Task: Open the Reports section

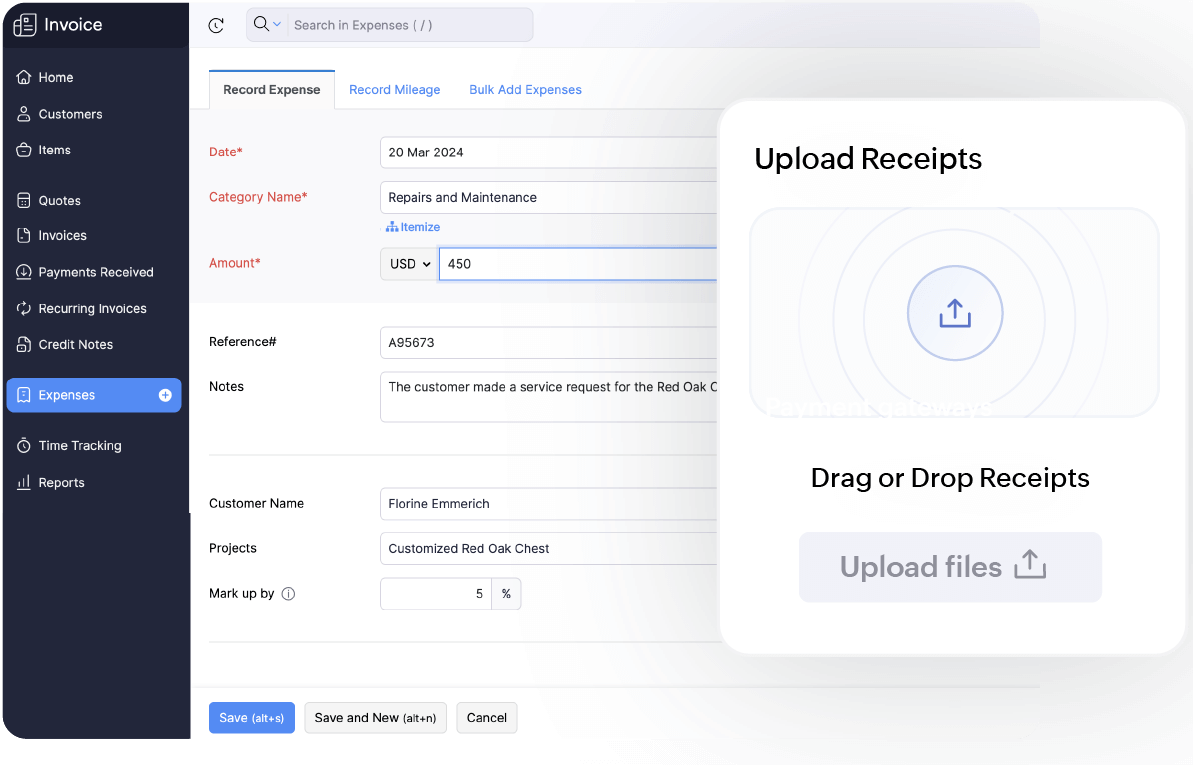Action: click(63, 482)
